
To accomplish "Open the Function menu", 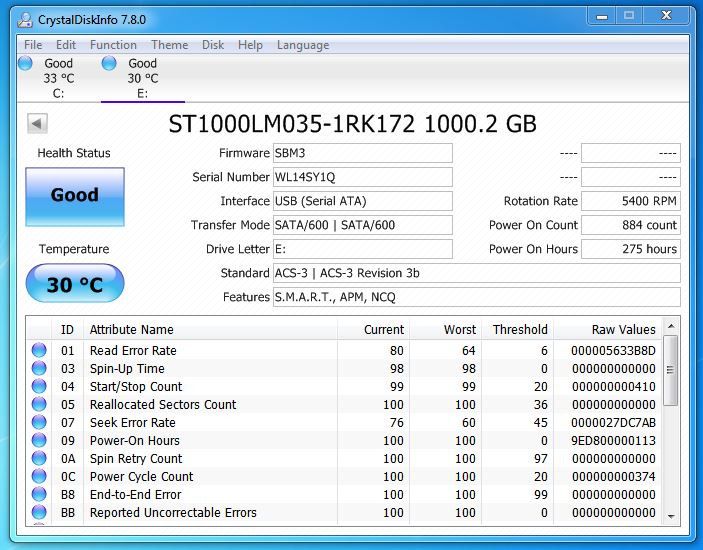I will tap(113, 45).
